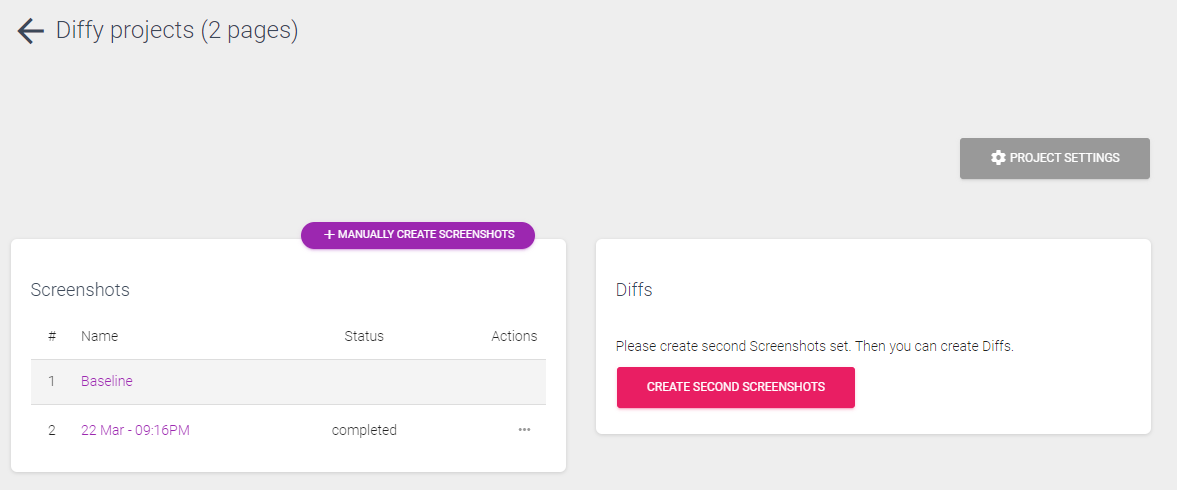The width and height of the screenshot is (1177, 490).
Task: Open the 22 Mar - 09:16PM screenshot set
Action: point(135,430)
